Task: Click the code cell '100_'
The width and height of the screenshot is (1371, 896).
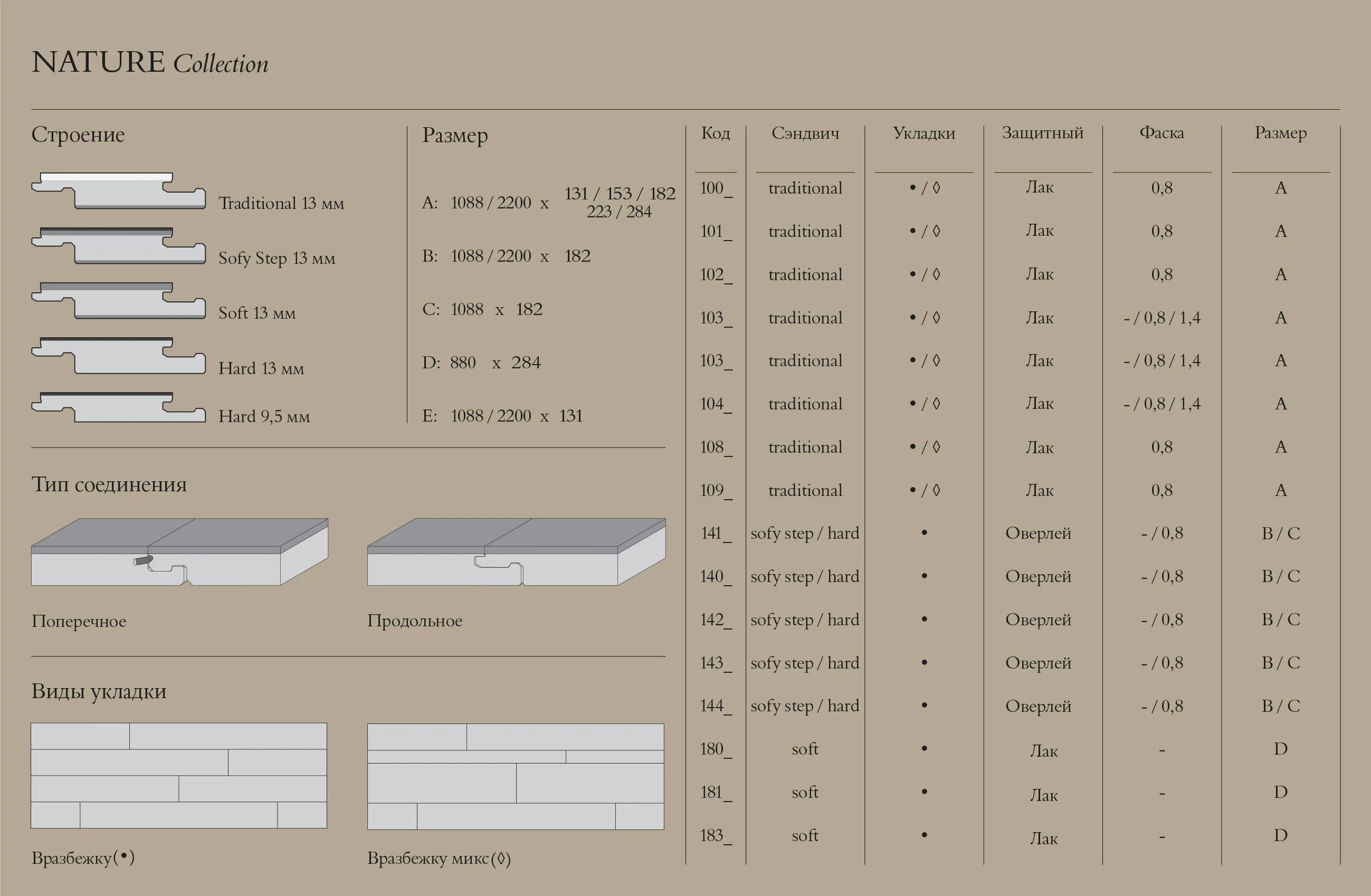Action: [x=716, y=188]
